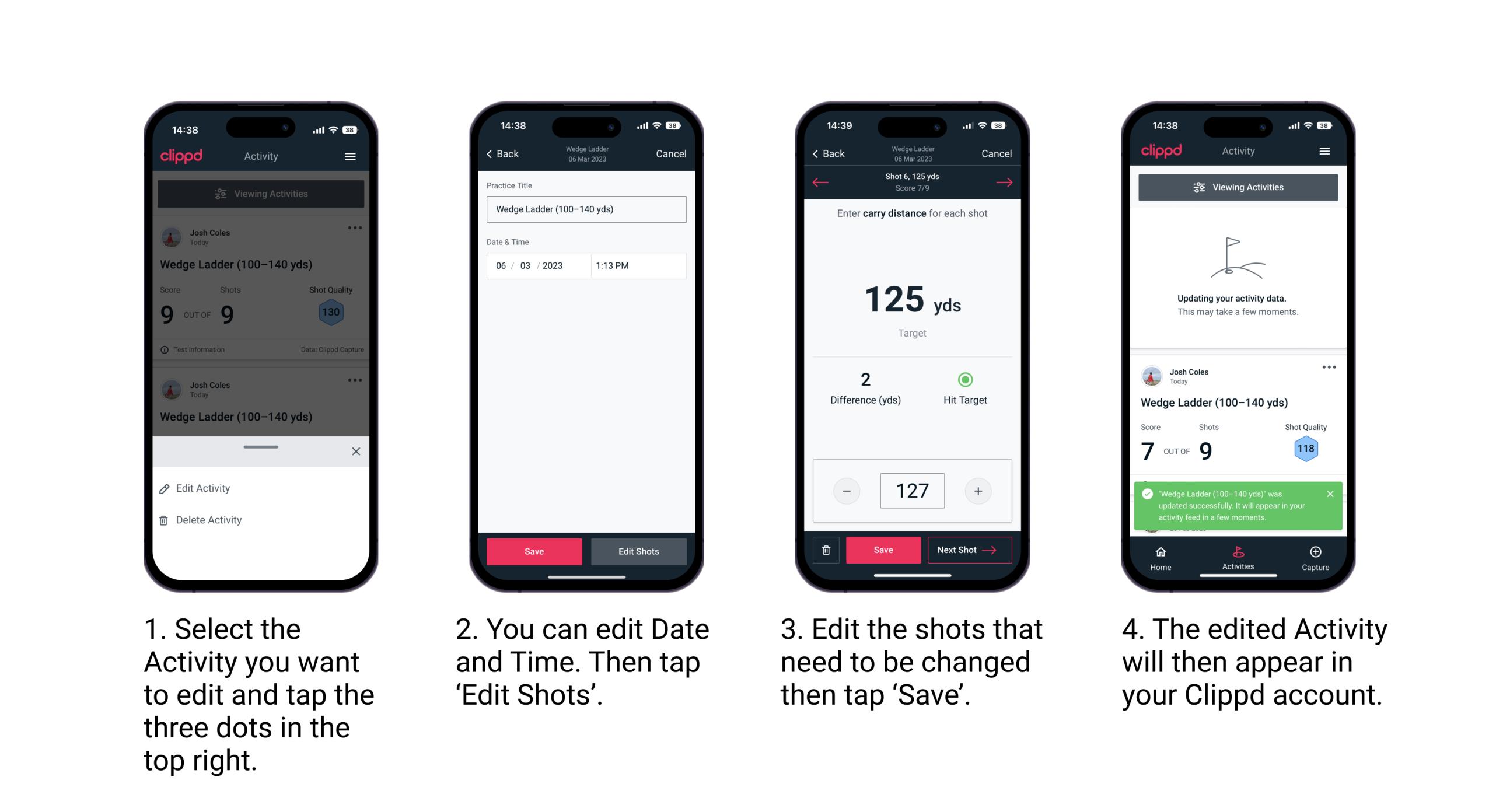Viewport: 1510px width, 812px height.
Task: Tap 'Edit Activity' context menu item
Action: click(205, 490)
